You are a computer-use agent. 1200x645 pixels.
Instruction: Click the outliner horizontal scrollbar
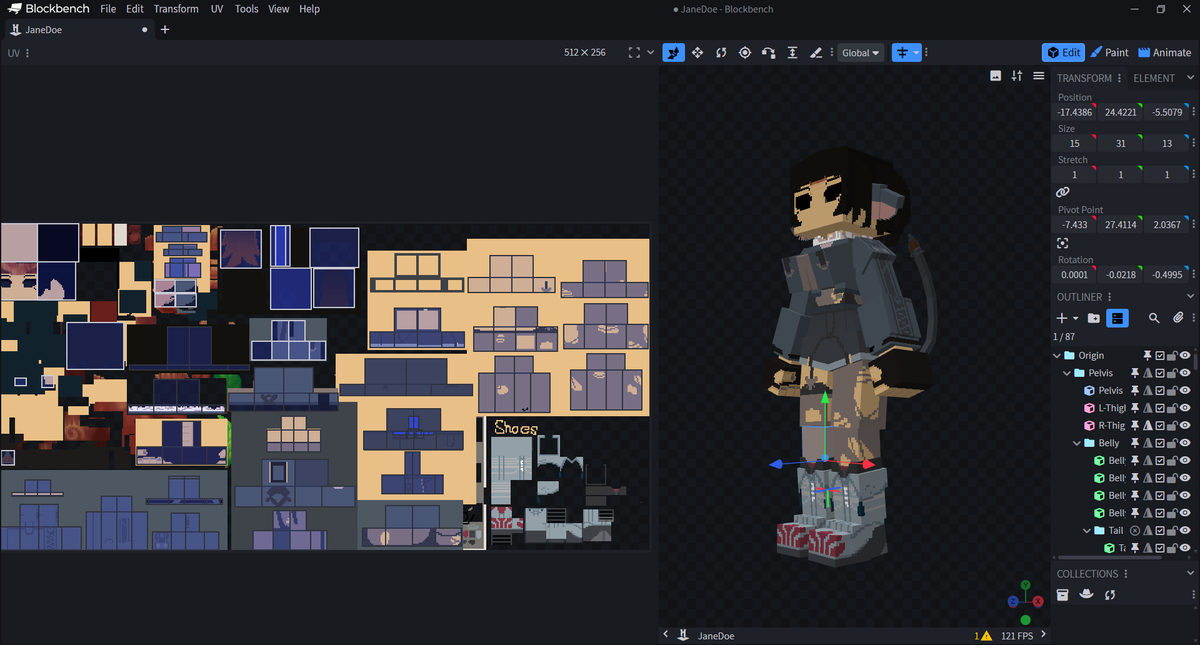coord(1109,557)
